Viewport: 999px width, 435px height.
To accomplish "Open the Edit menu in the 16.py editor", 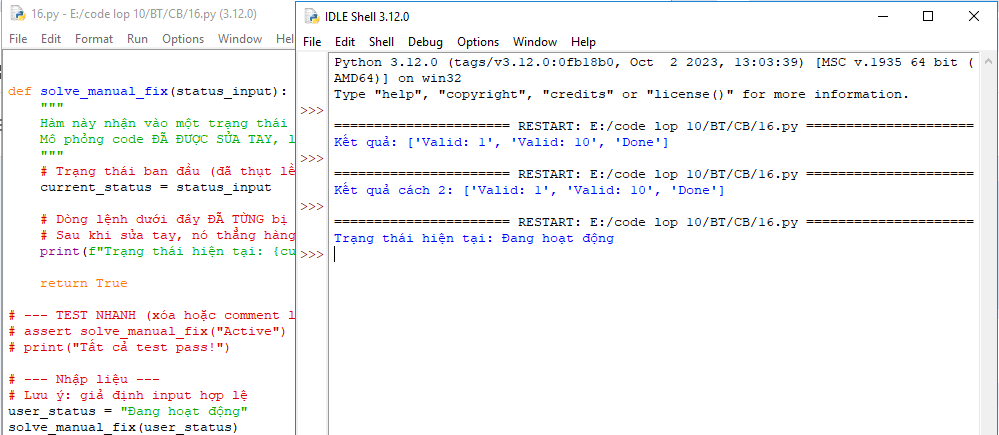I will point(51,39).
